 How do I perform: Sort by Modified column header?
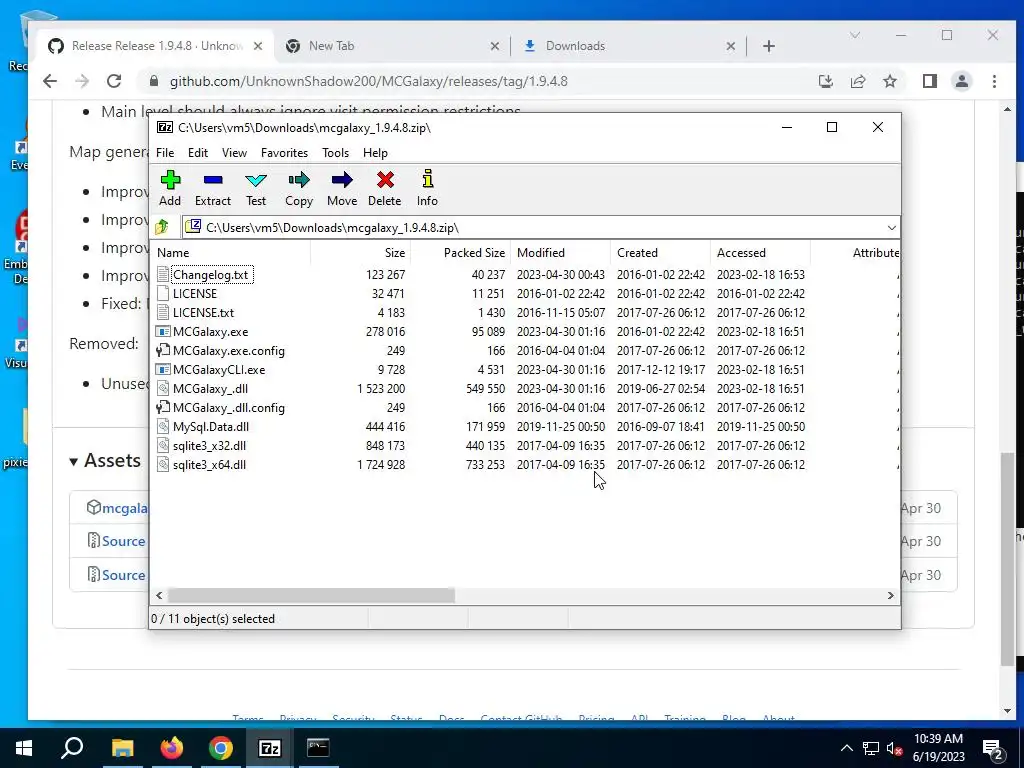[561, 253]
